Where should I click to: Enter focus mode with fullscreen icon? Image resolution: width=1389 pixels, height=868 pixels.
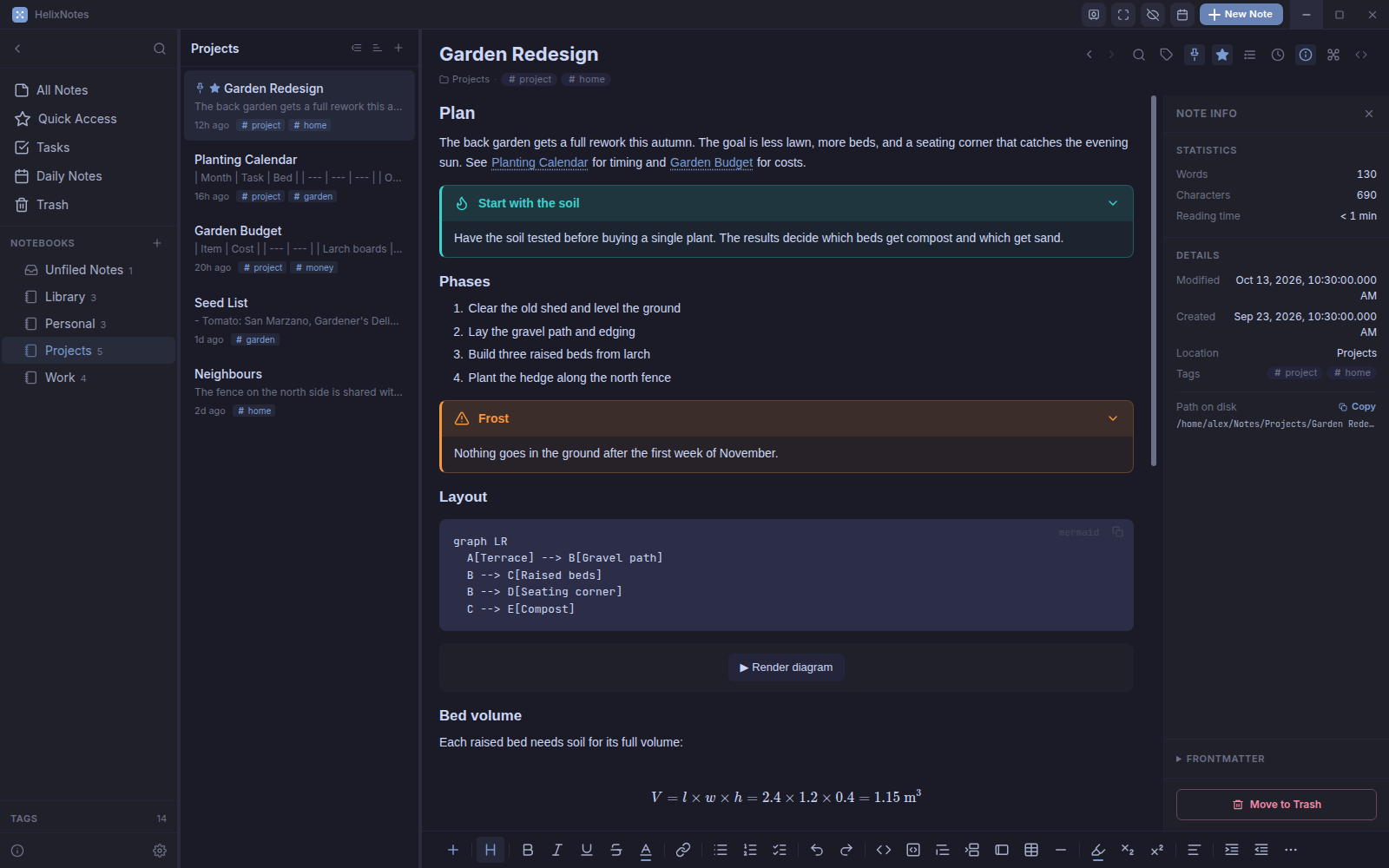(x=1123, y=15)
